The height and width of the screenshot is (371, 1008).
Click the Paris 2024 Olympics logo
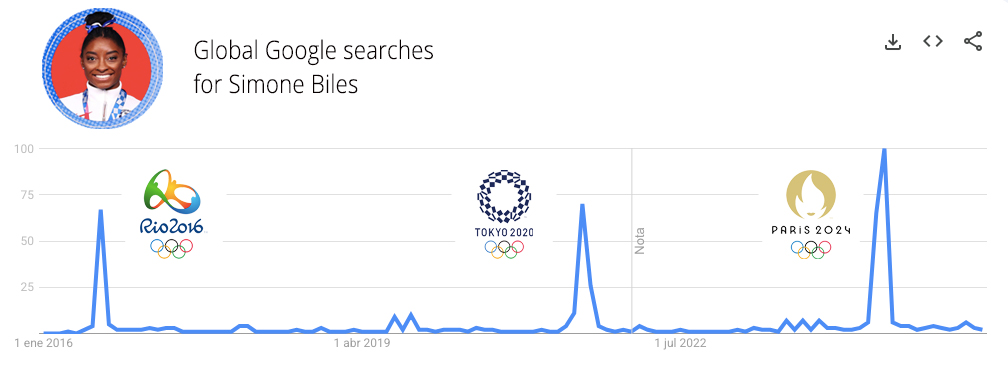tap(811, 214)
